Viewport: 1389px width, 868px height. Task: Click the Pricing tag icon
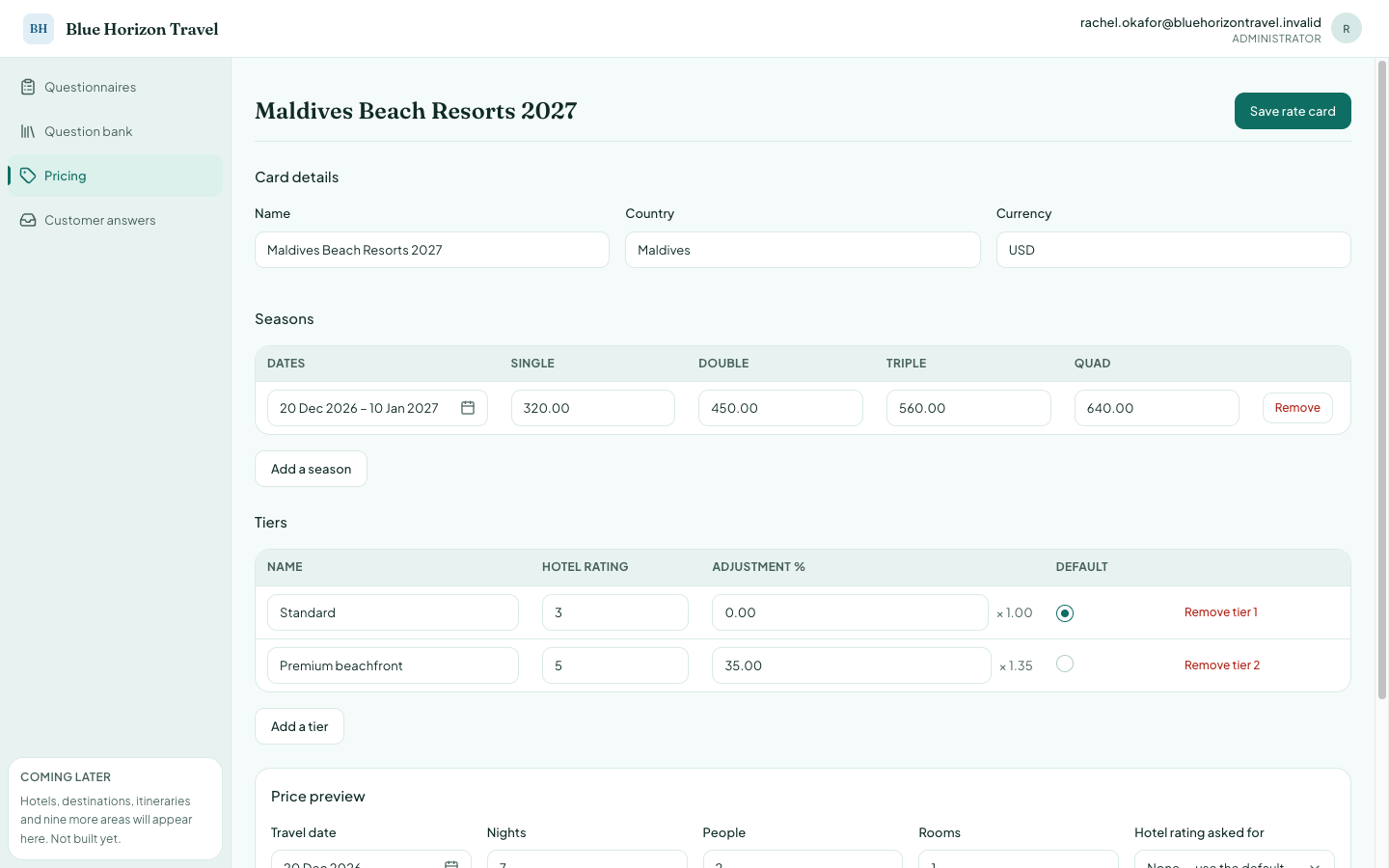pyautogui.click(x=28, y=176)
